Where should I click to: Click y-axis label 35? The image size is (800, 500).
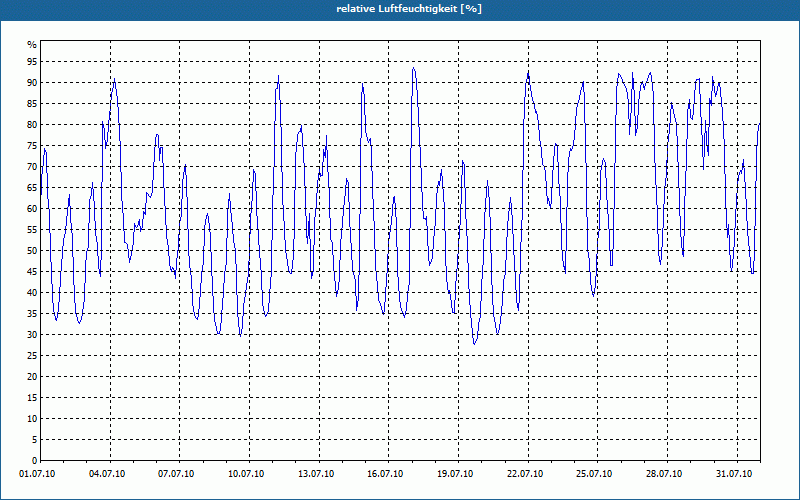coord(32,314)
